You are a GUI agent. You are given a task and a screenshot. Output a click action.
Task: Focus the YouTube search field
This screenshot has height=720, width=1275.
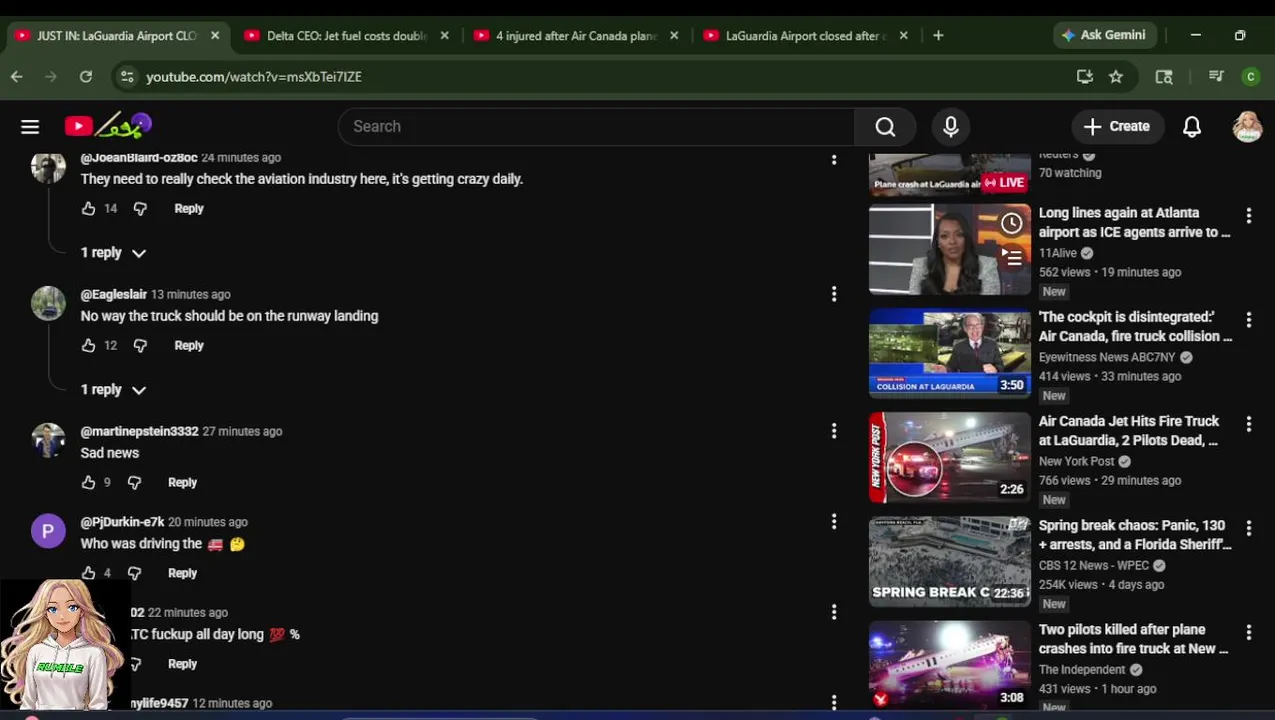(597, 126)
